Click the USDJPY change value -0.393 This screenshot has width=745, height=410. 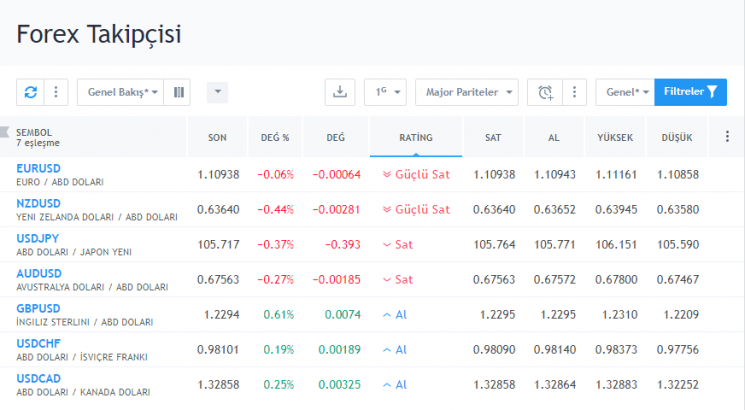(343, 245)
